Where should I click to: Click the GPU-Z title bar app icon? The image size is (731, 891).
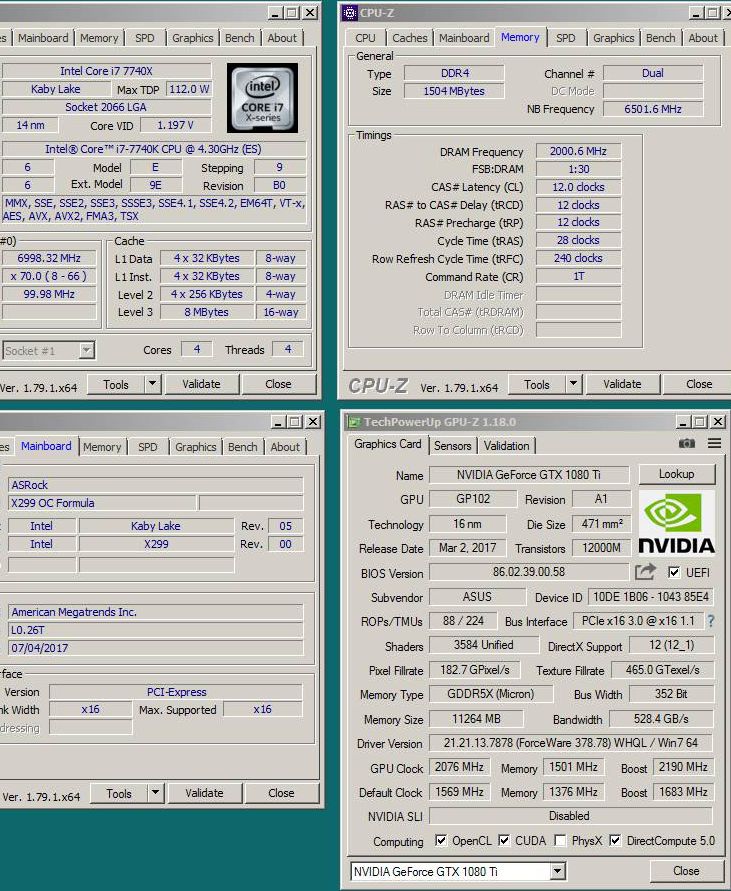(x=352, y=422)
